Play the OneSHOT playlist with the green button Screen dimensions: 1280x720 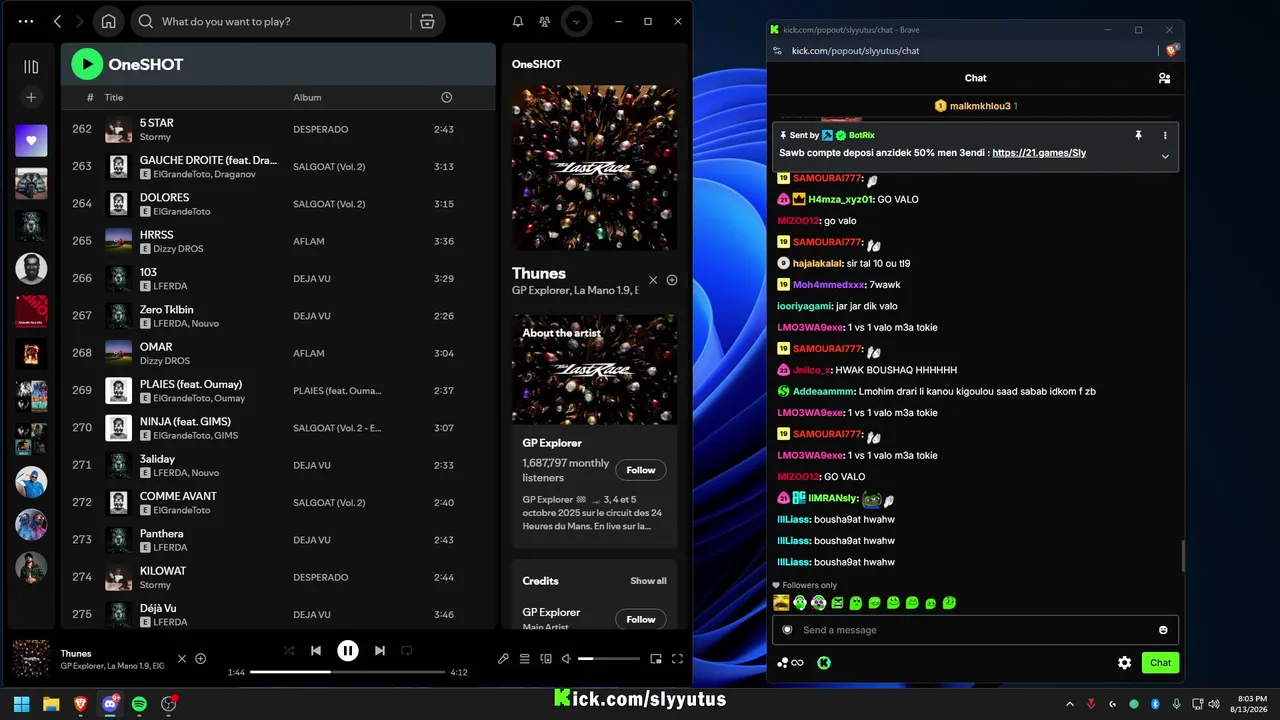click(87, 65)
